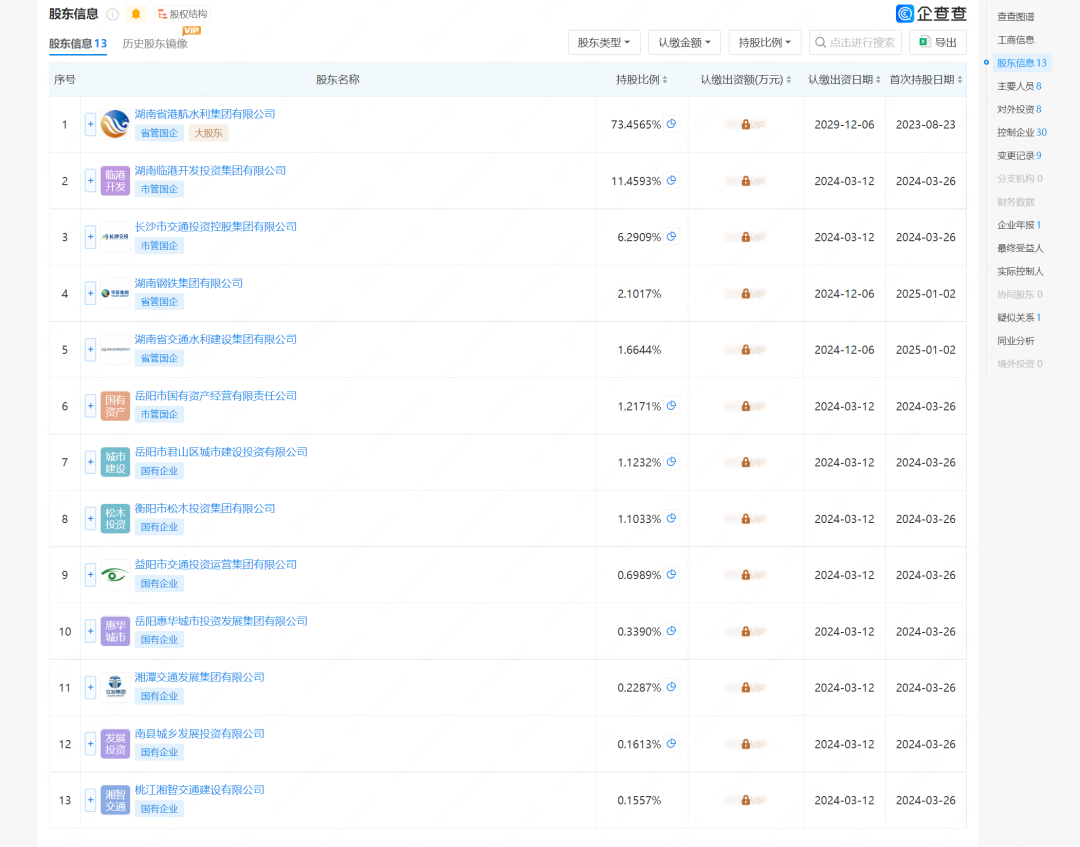
Task: Open the 股东类型 dropdown filter
Action: [604, 43]
